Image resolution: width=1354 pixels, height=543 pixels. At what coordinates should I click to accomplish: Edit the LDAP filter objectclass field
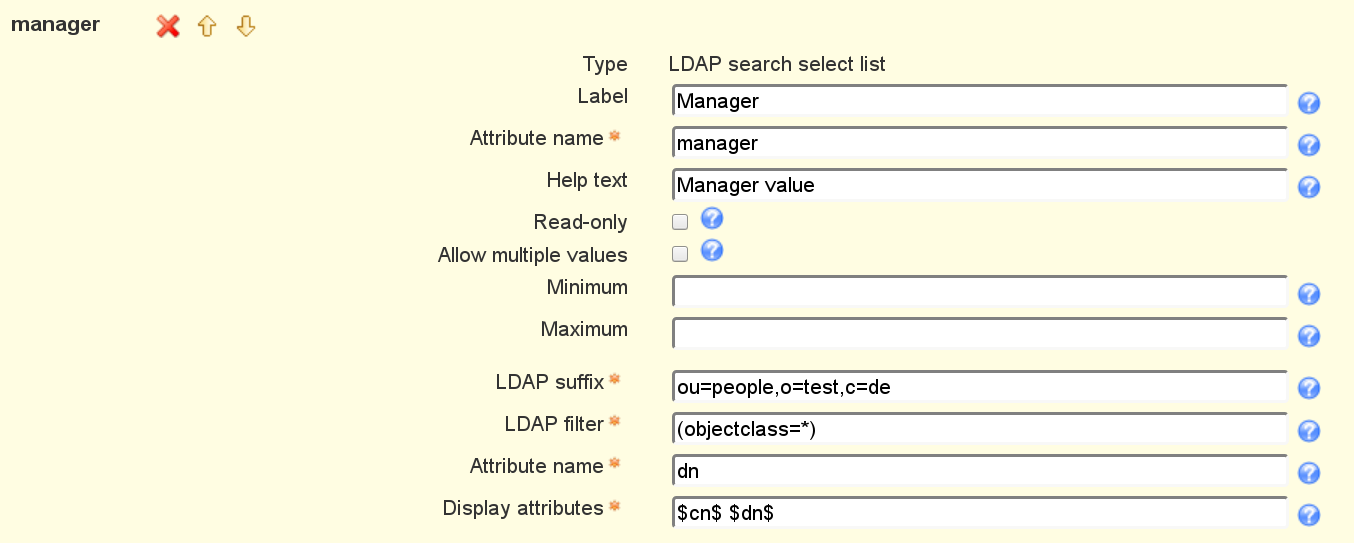click(979, 428)
